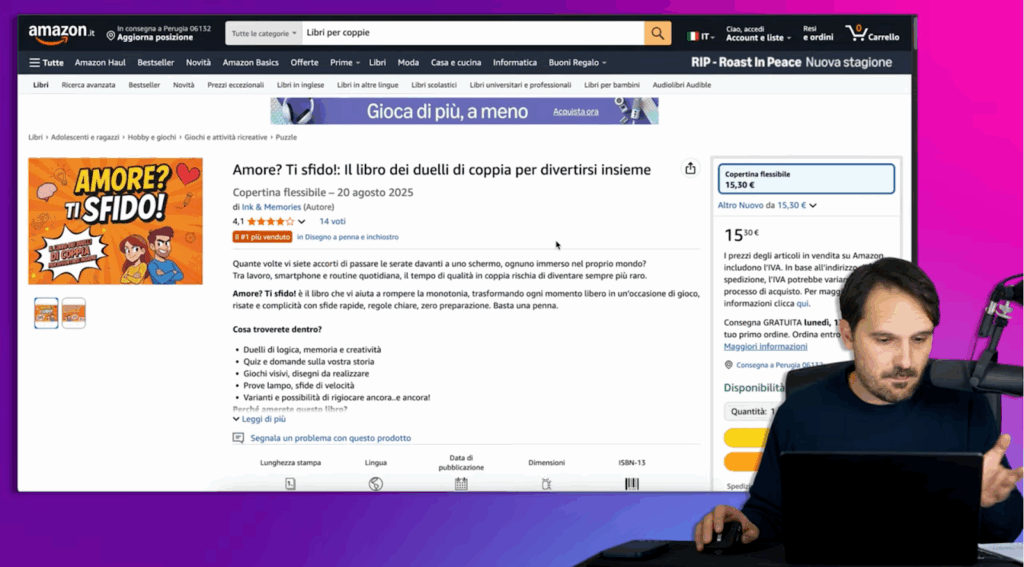Expand the Prime navigation dropdown
The image size is (1024, 567).
pyautogui.click(x=345, y=63)
